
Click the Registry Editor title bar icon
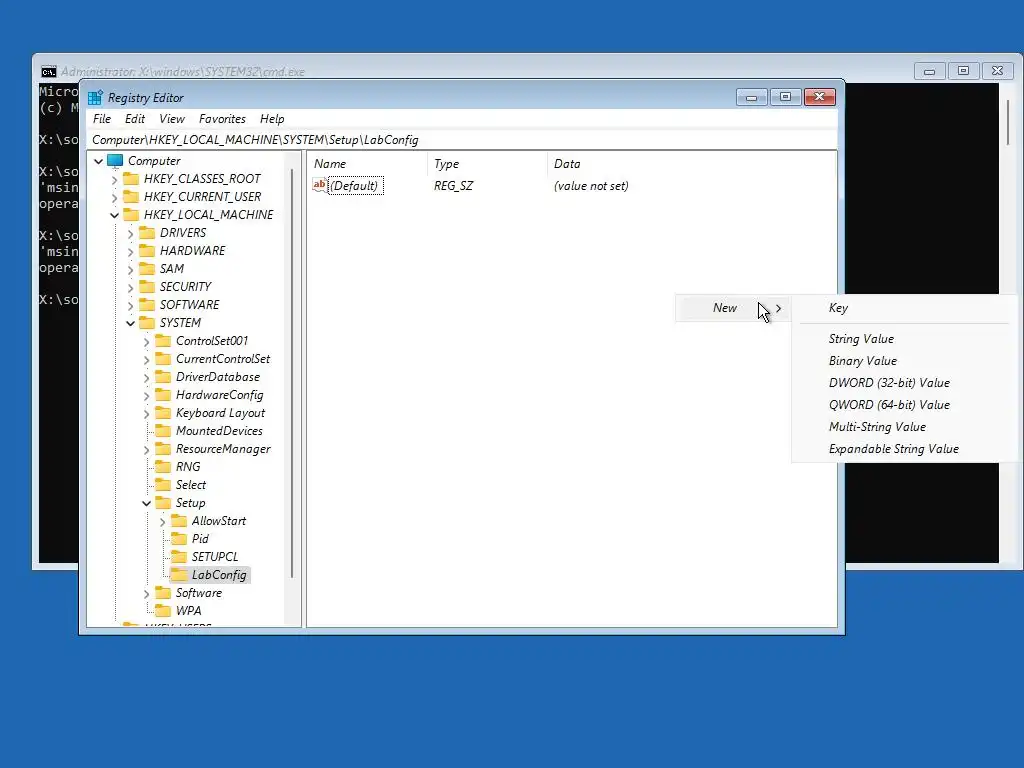tap(95, 97)
